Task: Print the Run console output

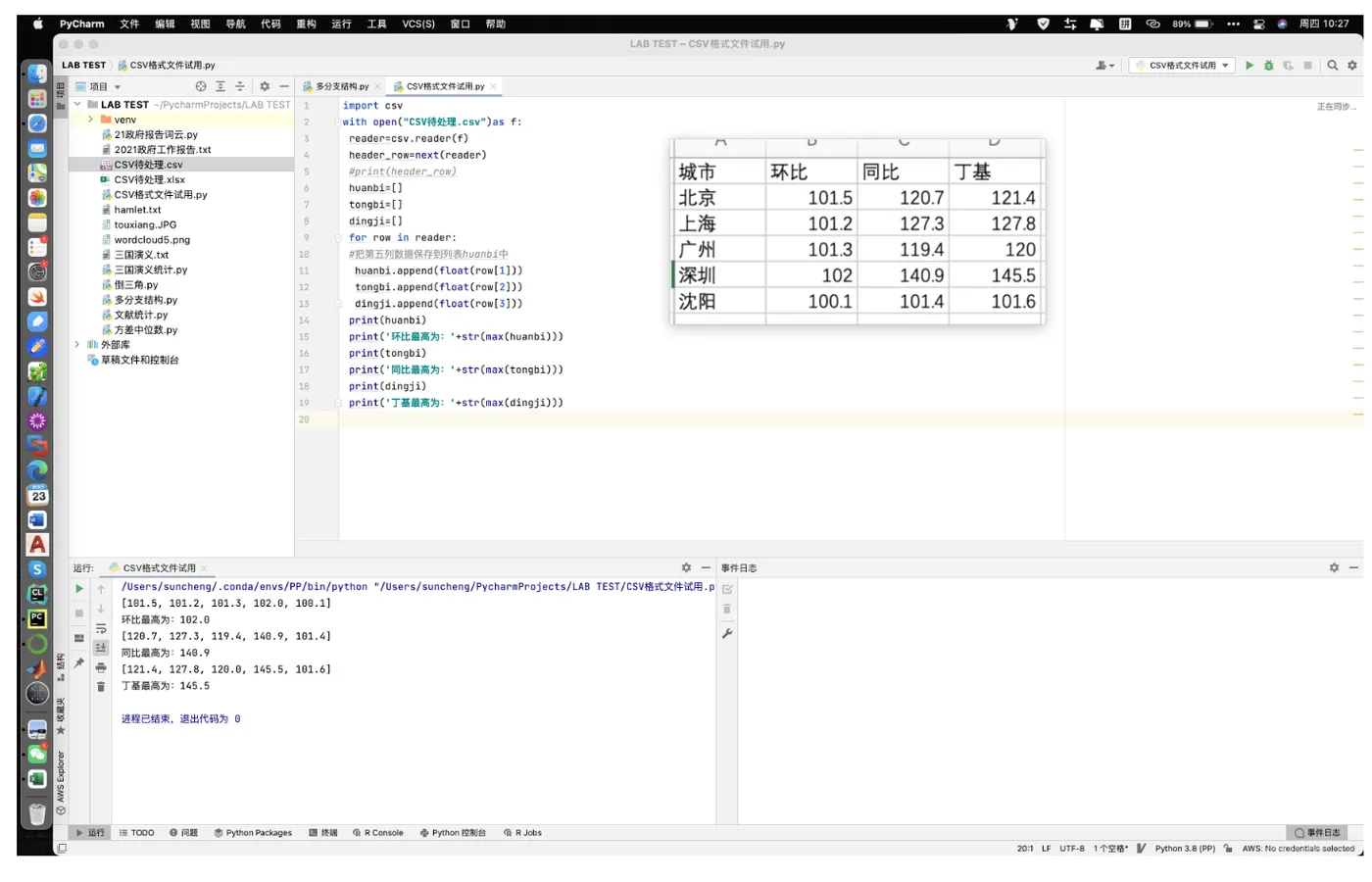Action: coord(101,667)
